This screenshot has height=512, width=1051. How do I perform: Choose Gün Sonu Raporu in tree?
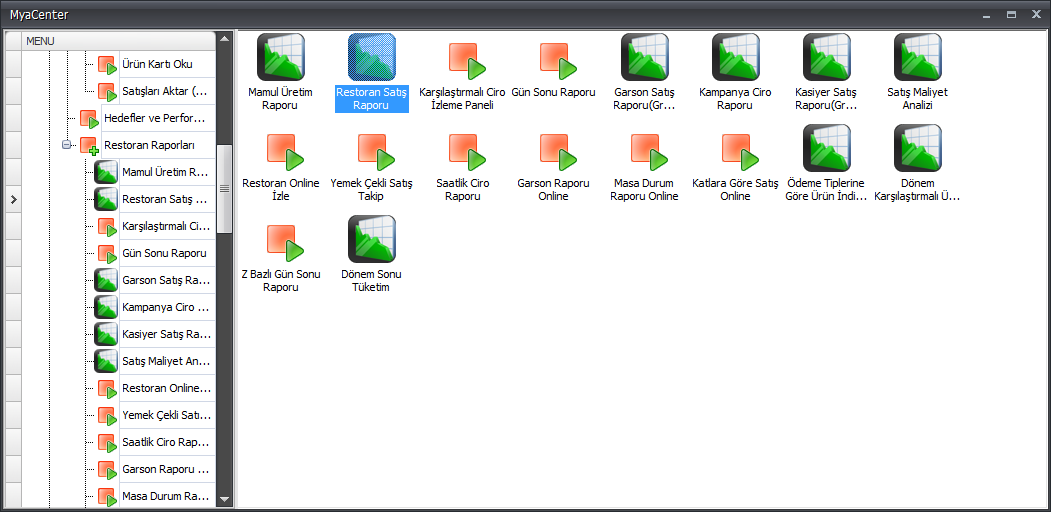coord(165,253)
